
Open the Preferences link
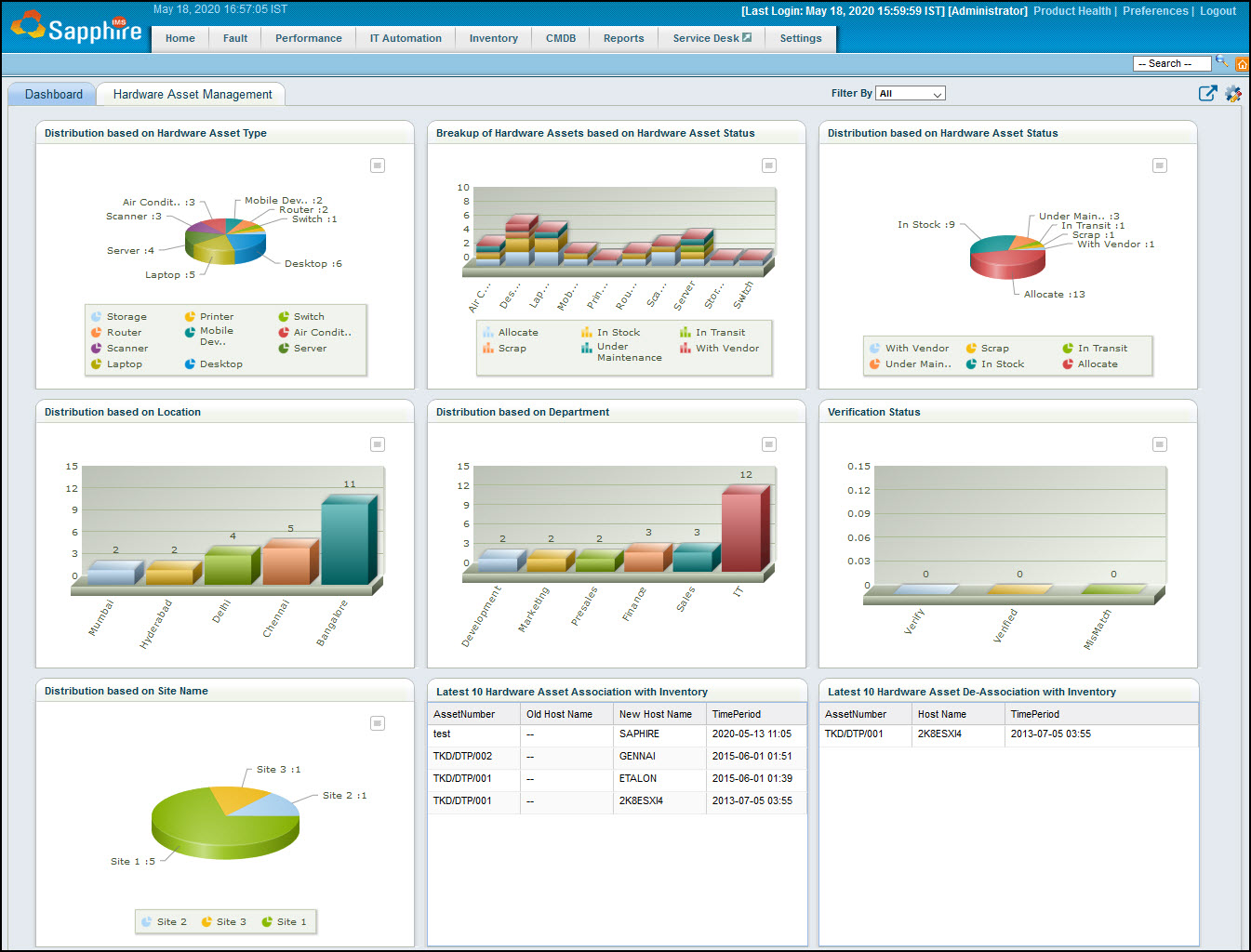coord(1155,11)
